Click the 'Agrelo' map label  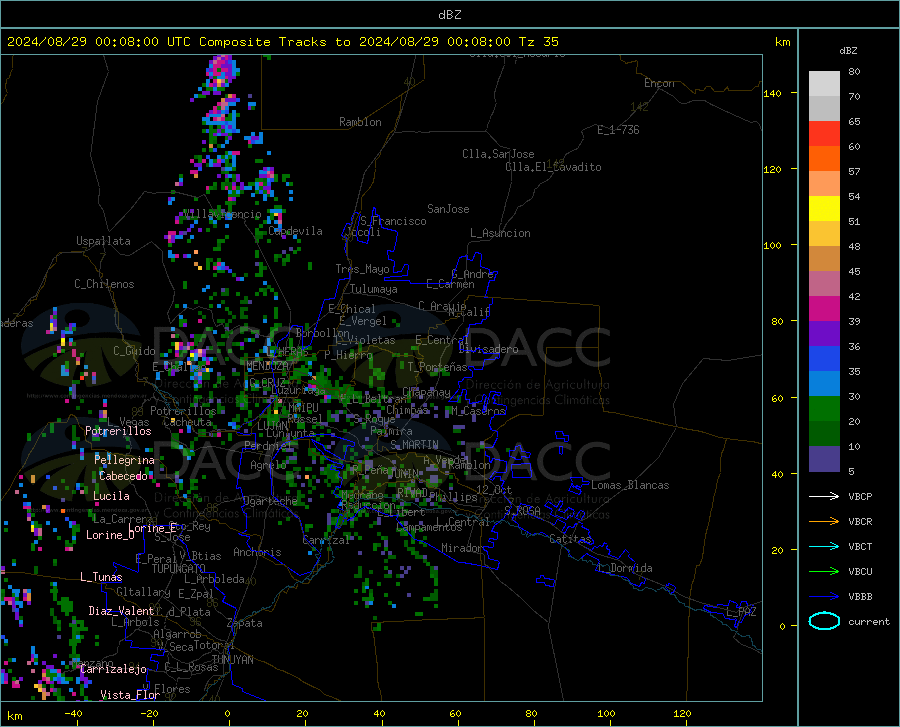click(268, 465)
